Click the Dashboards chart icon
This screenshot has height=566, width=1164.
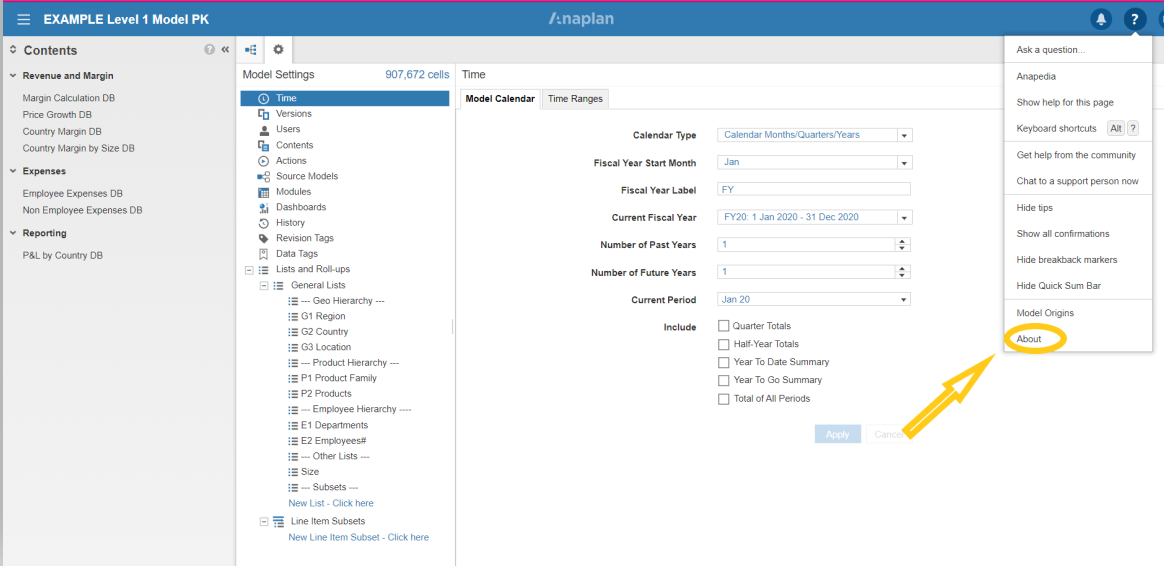click(x=264, y=207)
